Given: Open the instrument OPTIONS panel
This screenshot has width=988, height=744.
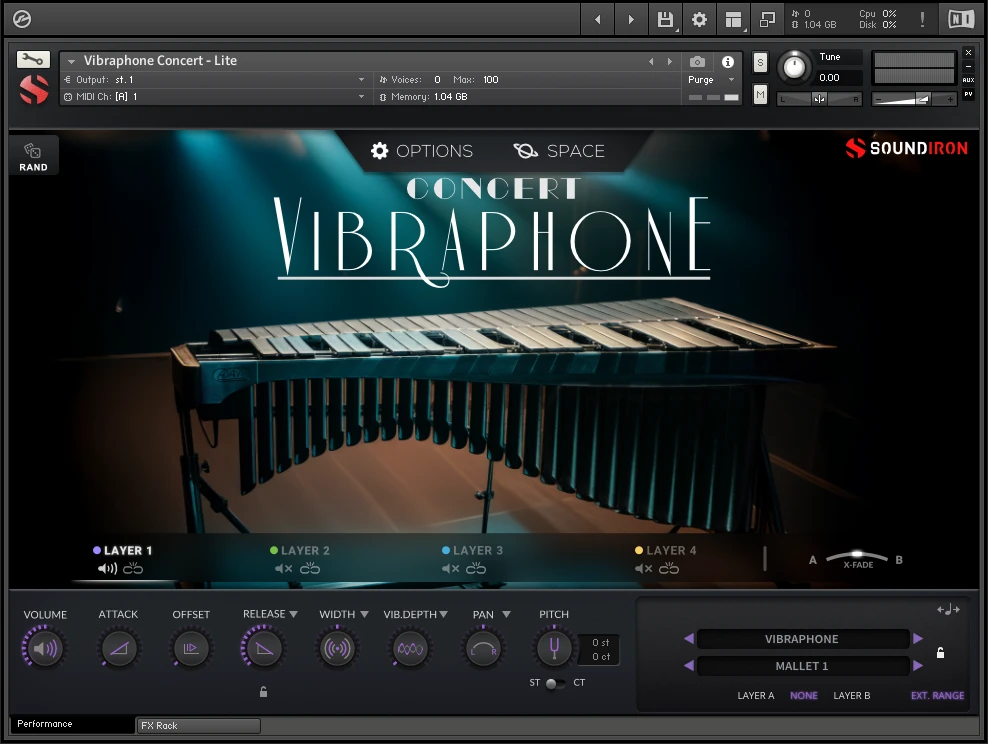Looking at the screenshot, I should [421, 151].
